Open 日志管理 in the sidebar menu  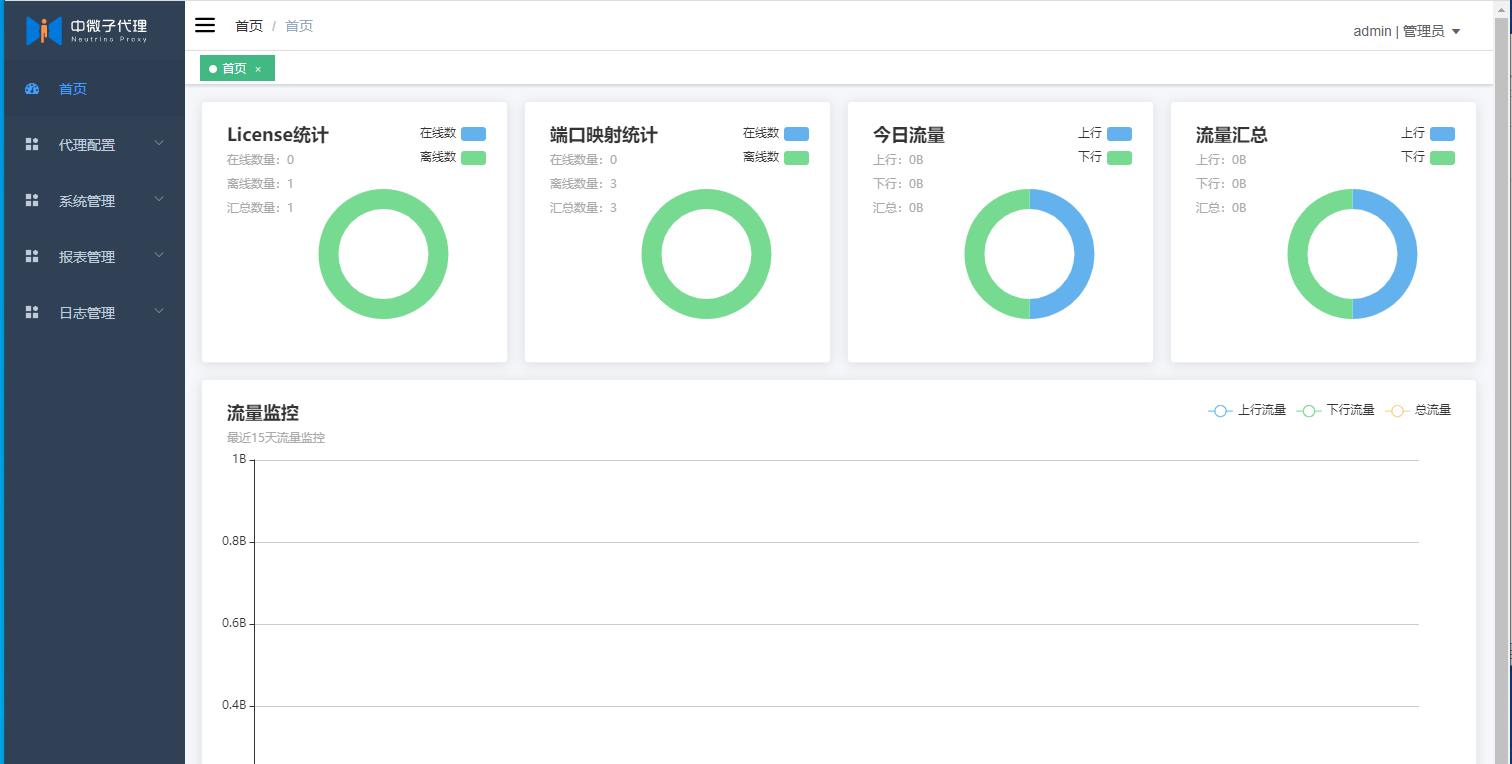pos(87,313)
